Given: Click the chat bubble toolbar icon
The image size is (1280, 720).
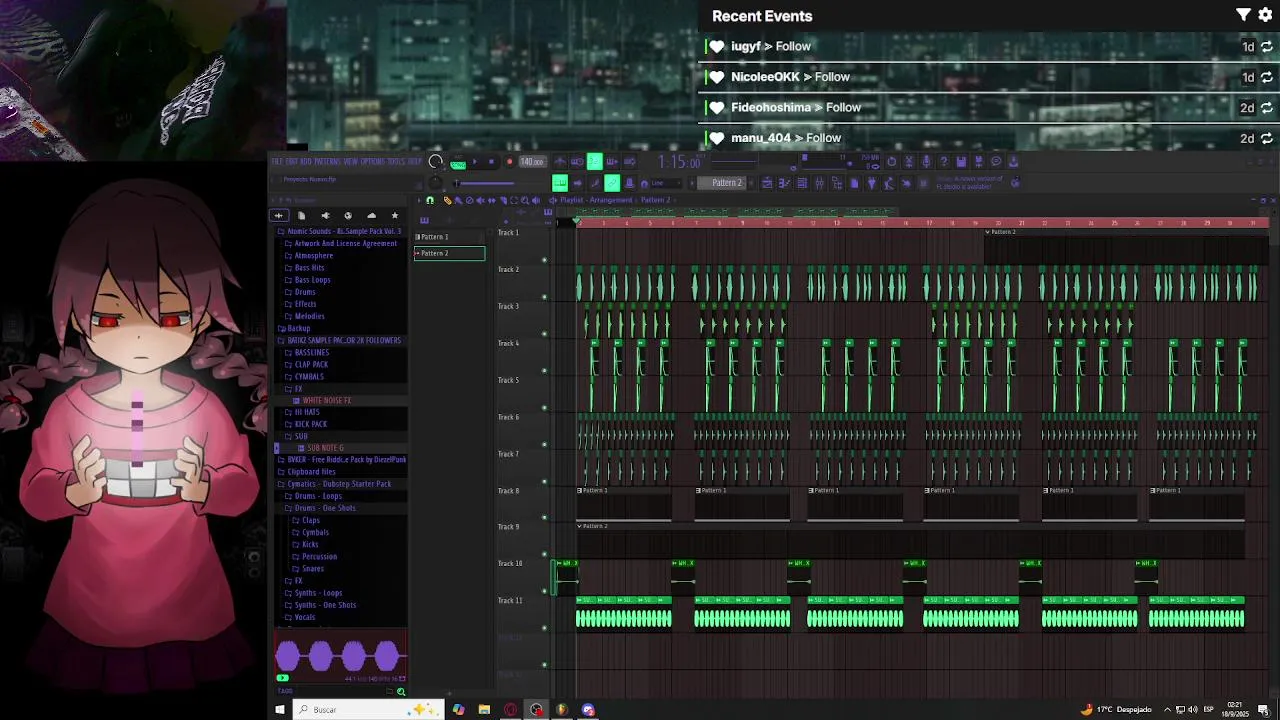Looking at the screenshot, I should tap(996, 161).
